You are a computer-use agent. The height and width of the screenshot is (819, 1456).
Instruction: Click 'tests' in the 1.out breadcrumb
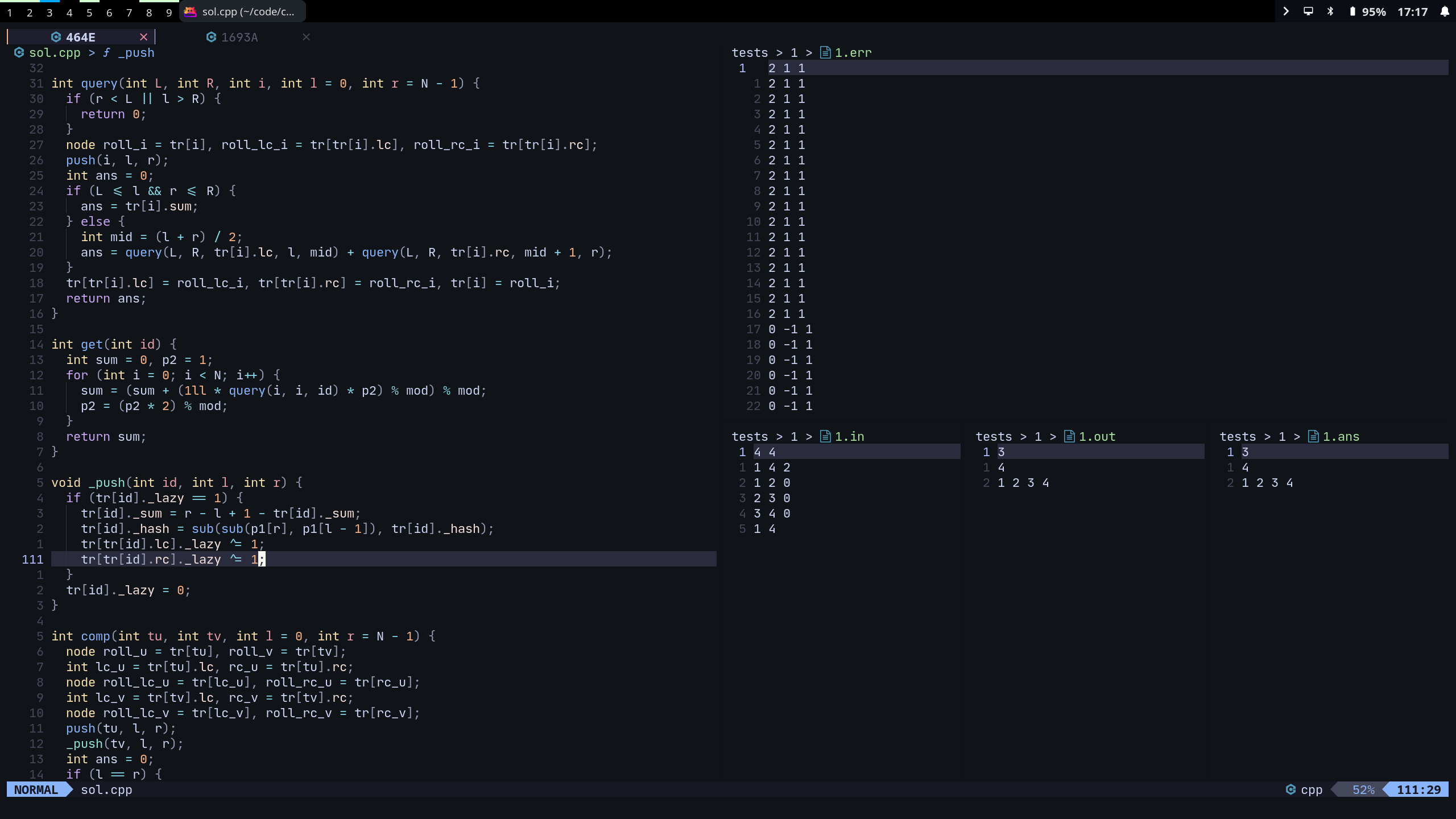[994, 436]
